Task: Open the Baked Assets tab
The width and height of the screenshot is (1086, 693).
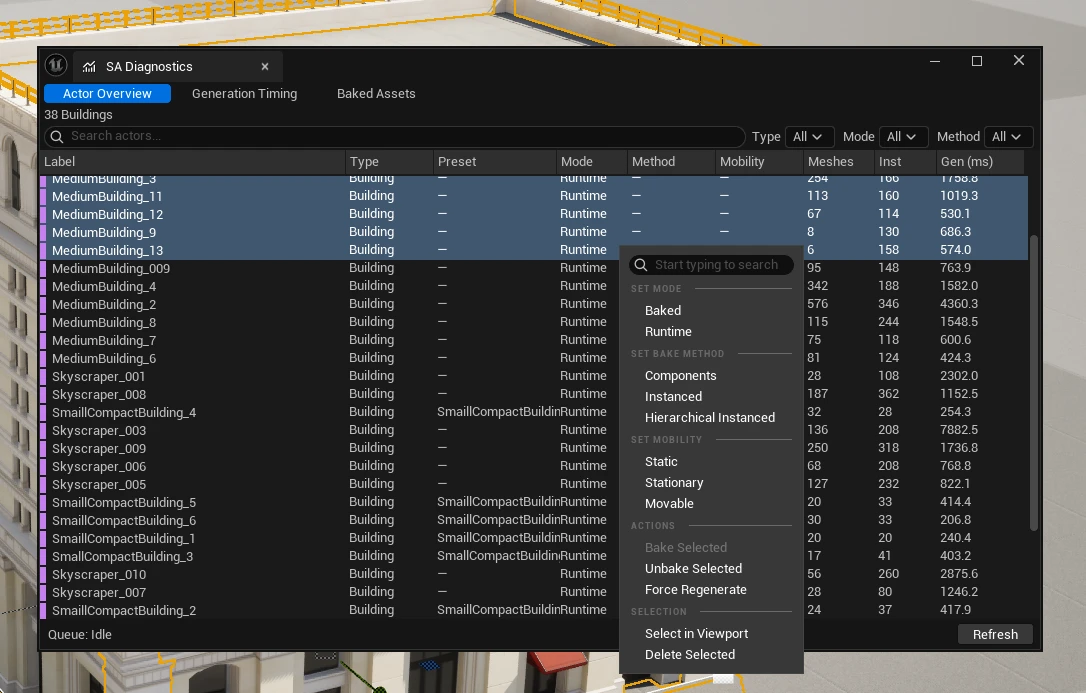Action: (x=376, y=93)
